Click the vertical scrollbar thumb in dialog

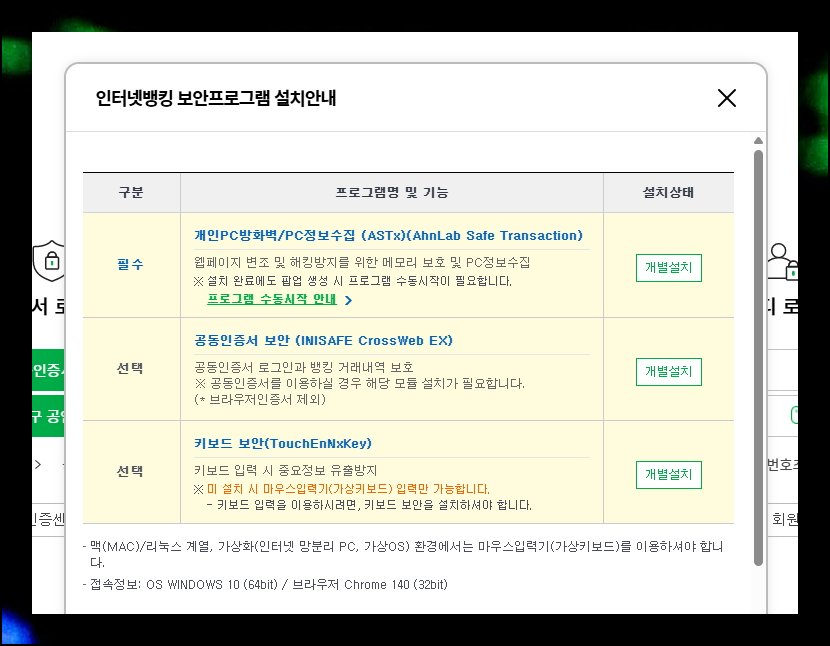(758, 358)
